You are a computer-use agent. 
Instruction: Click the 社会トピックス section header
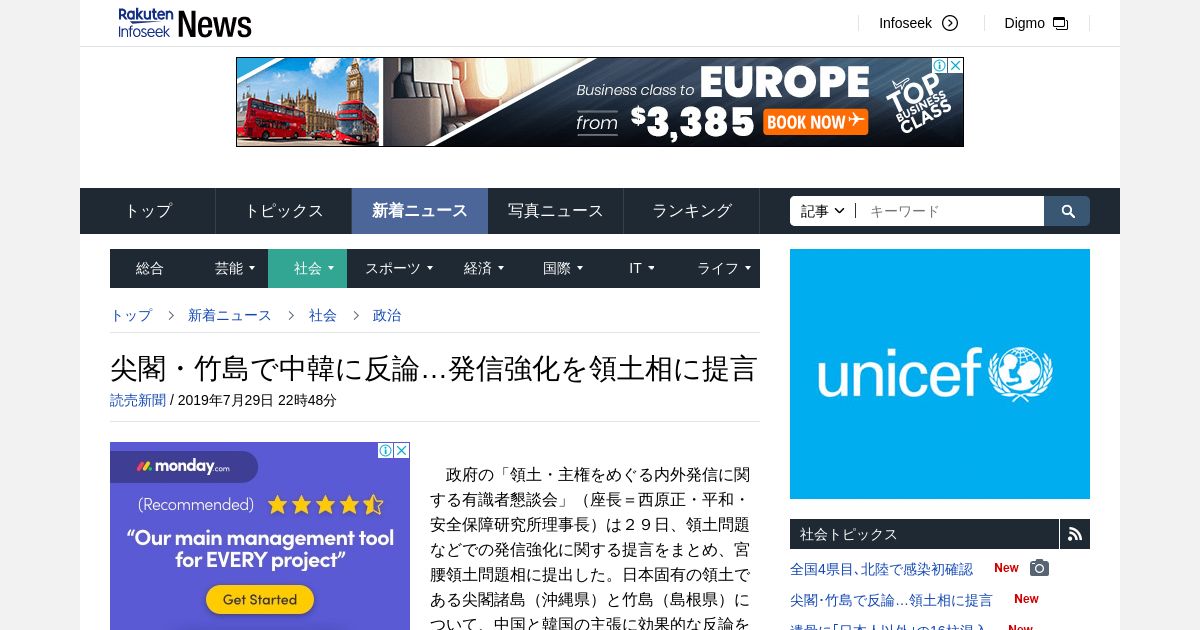924,534
